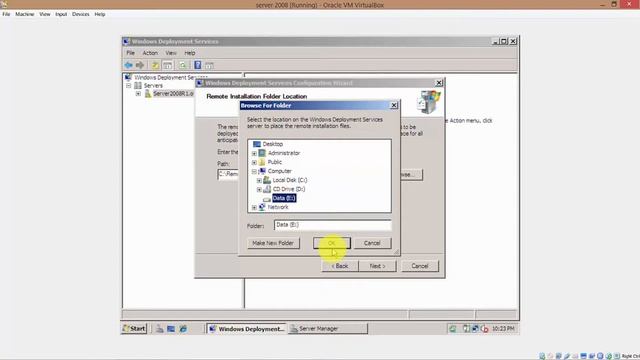Click the Up One Level folder toolbar icon
This screenshot has height=360, width=640.
155,65
